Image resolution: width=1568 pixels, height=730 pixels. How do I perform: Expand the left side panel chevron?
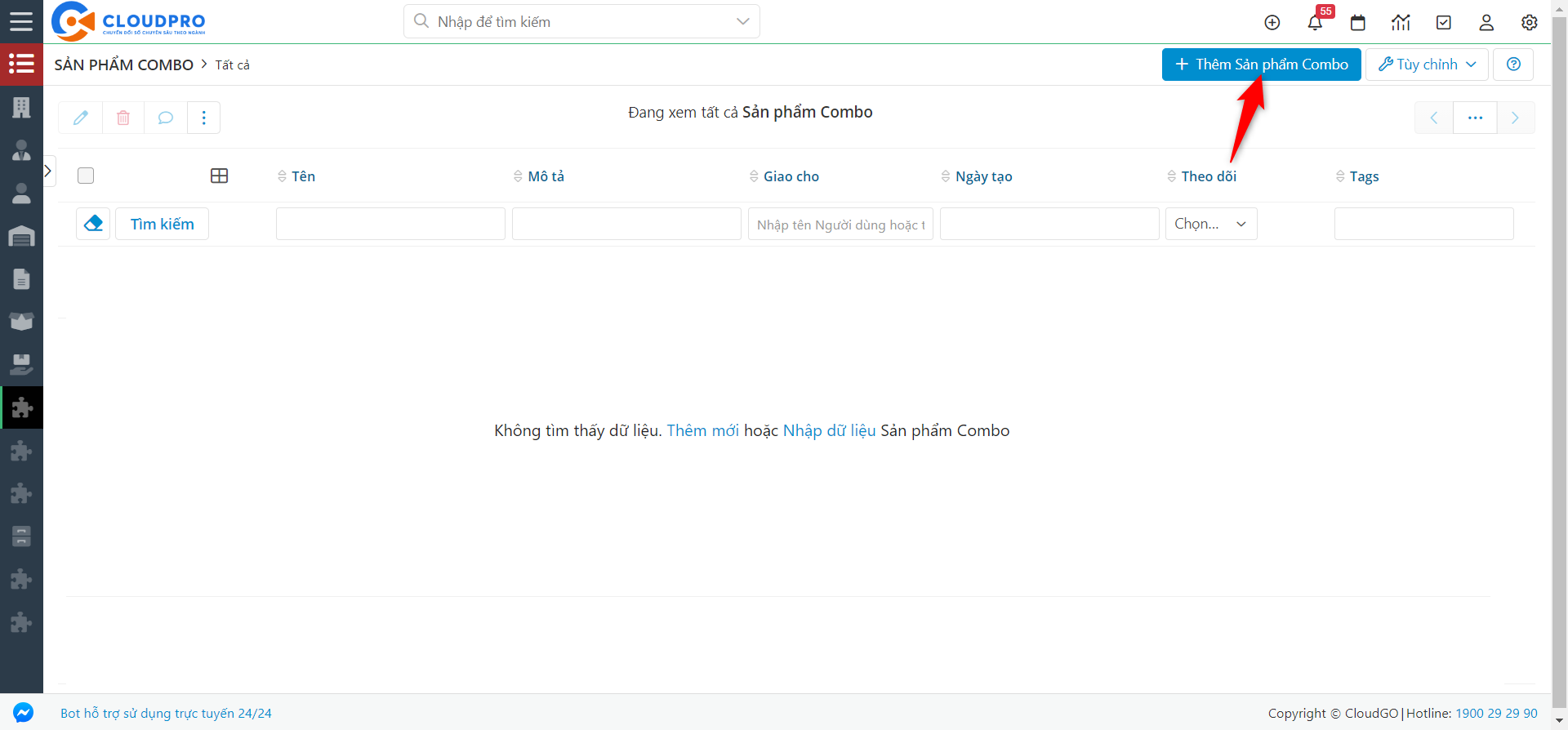click(48, 171)
